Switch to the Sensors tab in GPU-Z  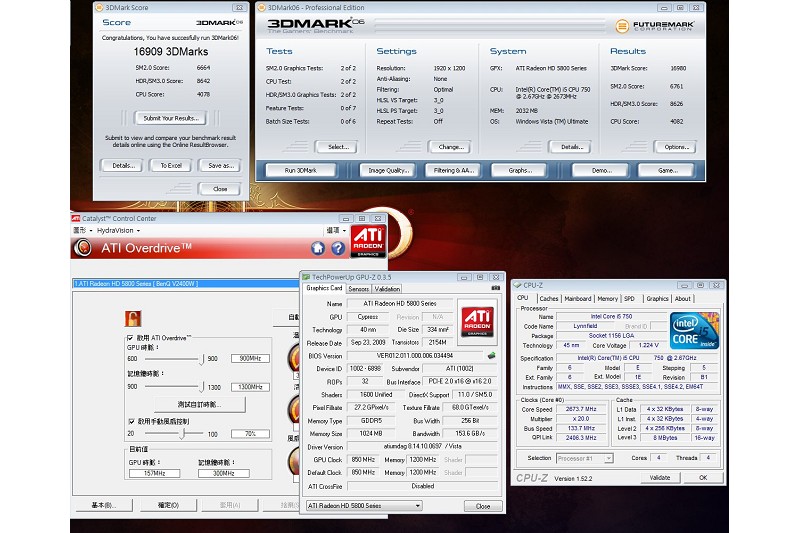pos(359,289)
